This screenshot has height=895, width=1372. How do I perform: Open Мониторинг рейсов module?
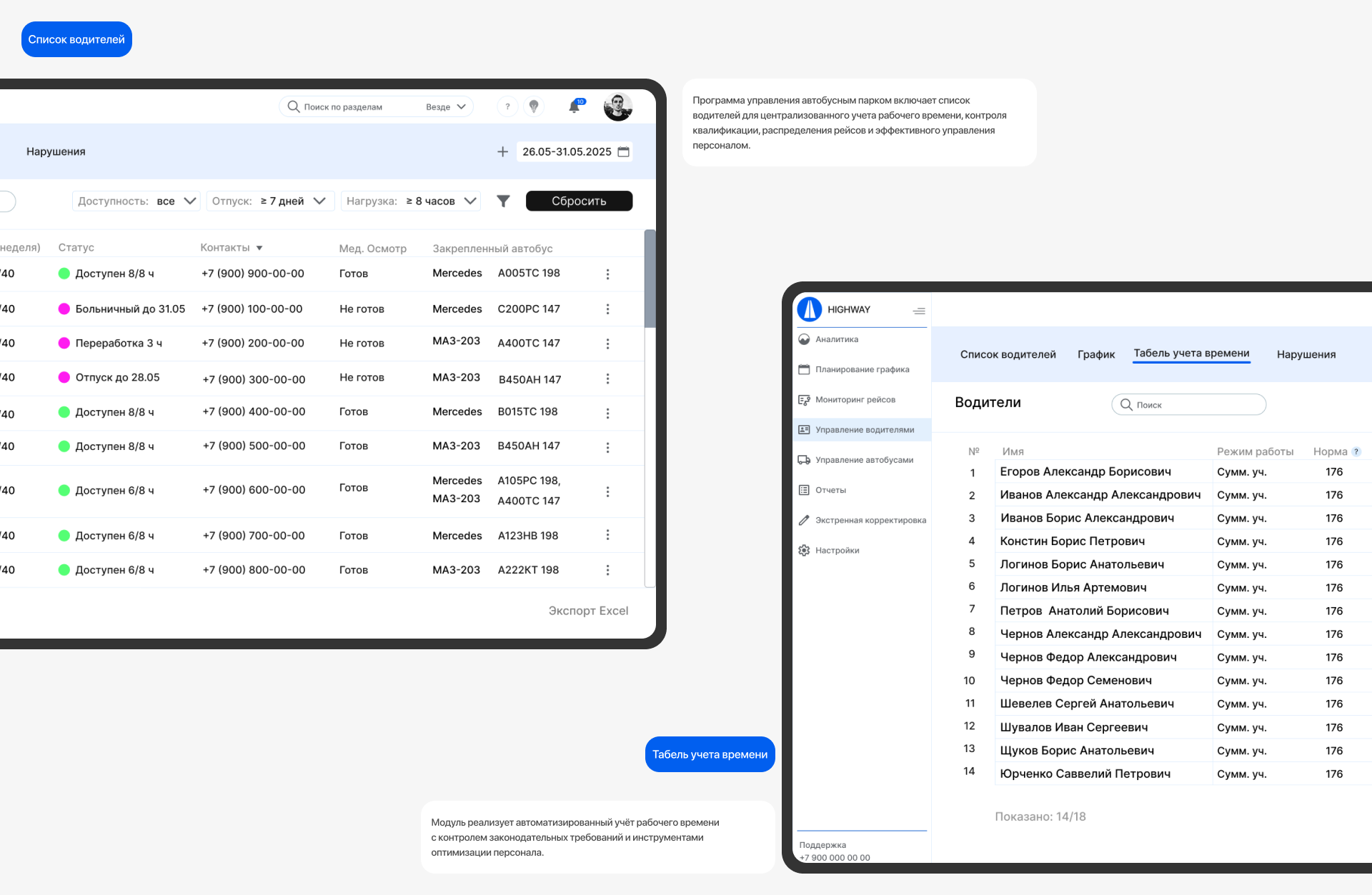855,399
